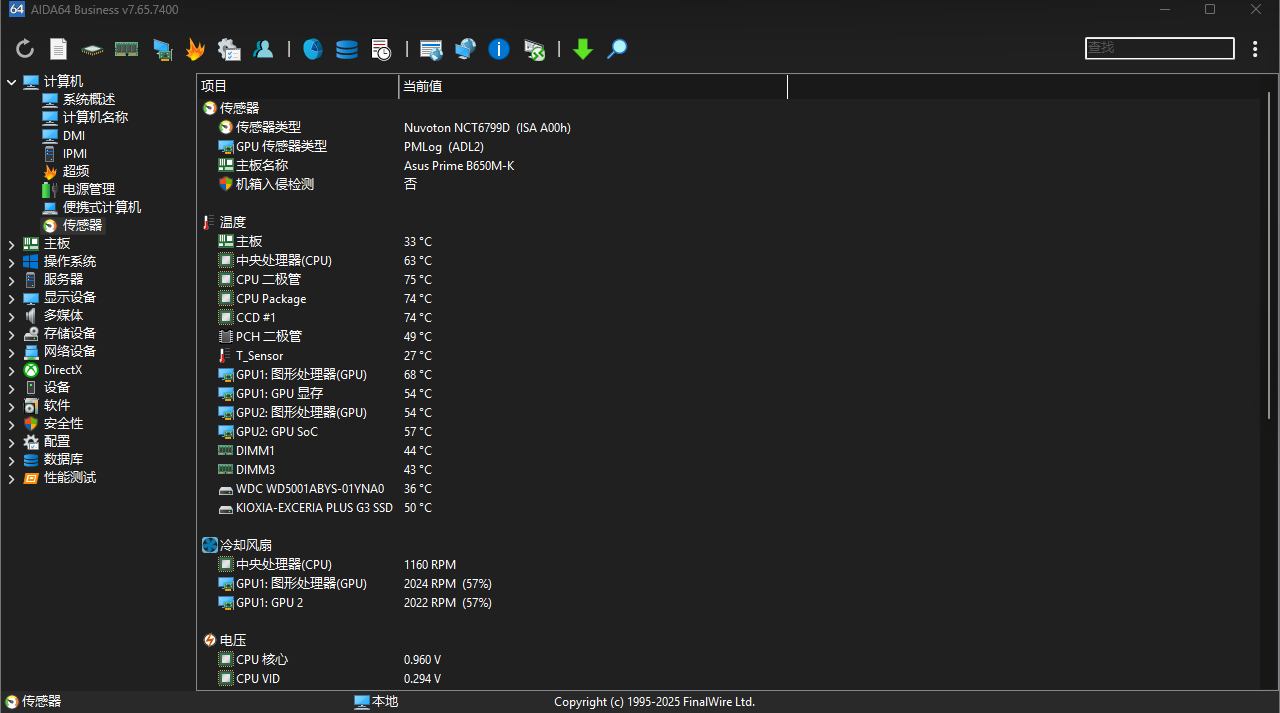Click the blue magnifier search icon
The width and height of the screenshot is (1280, 713).
pyautogui.click(x=617, y=49)
